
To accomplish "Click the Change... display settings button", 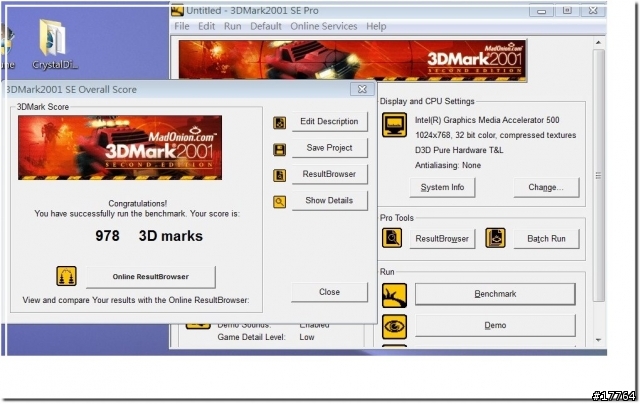I will [x=546, y=187].
